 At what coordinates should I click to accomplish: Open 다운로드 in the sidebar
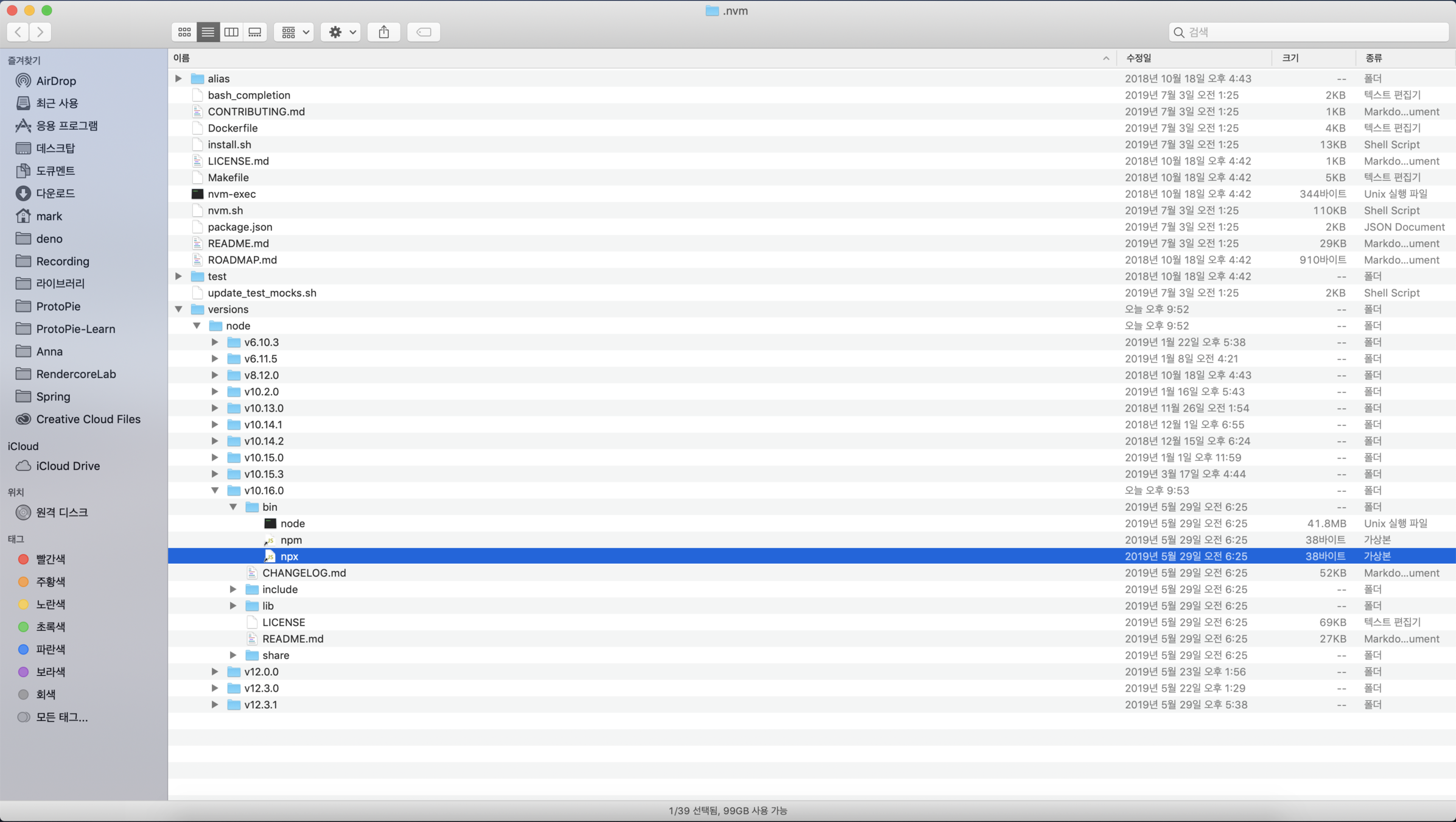(55, 193)
